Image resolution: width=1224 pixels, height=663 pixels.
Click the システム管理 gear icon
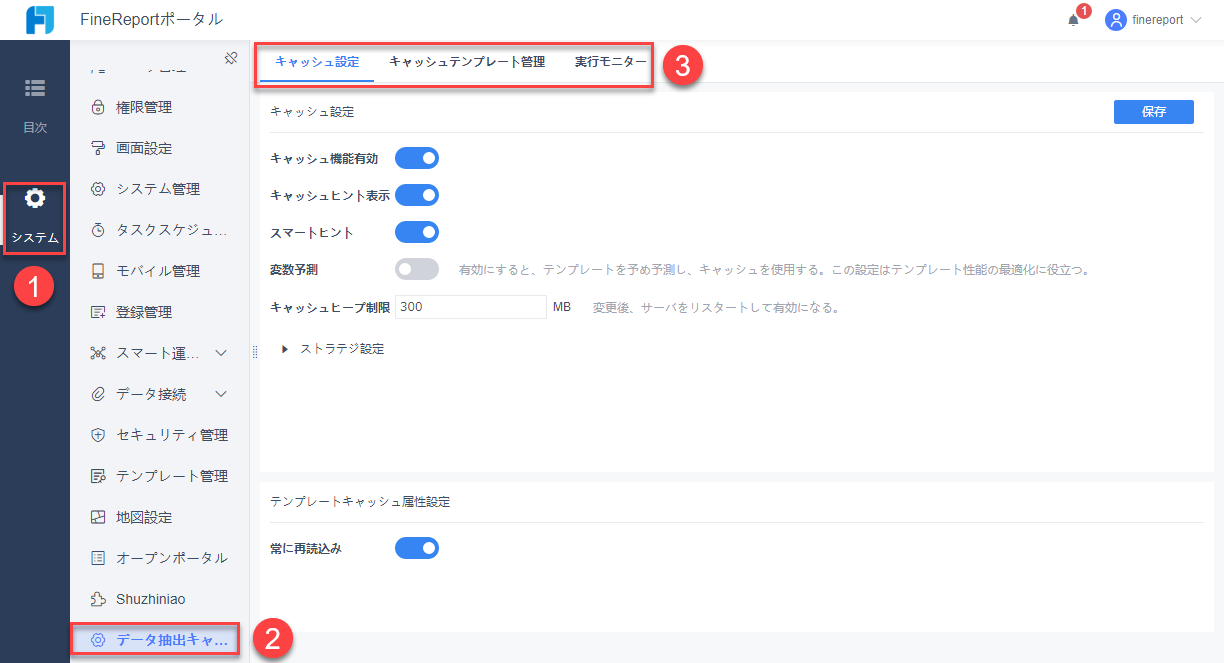point(98,189)
